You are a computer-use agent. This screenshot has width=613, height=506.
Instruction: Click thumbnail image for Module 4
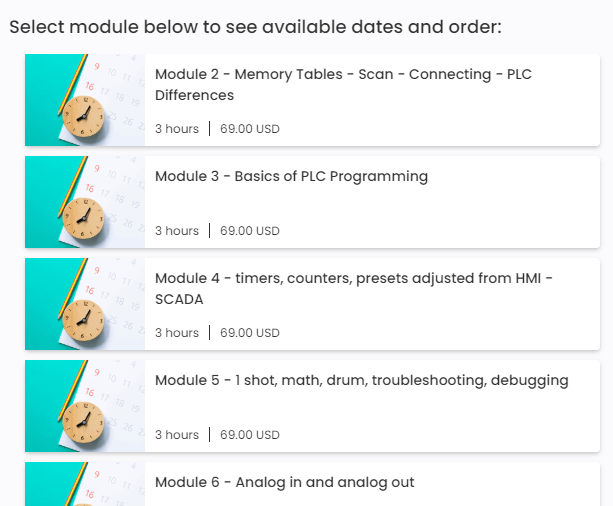(85, 304)
